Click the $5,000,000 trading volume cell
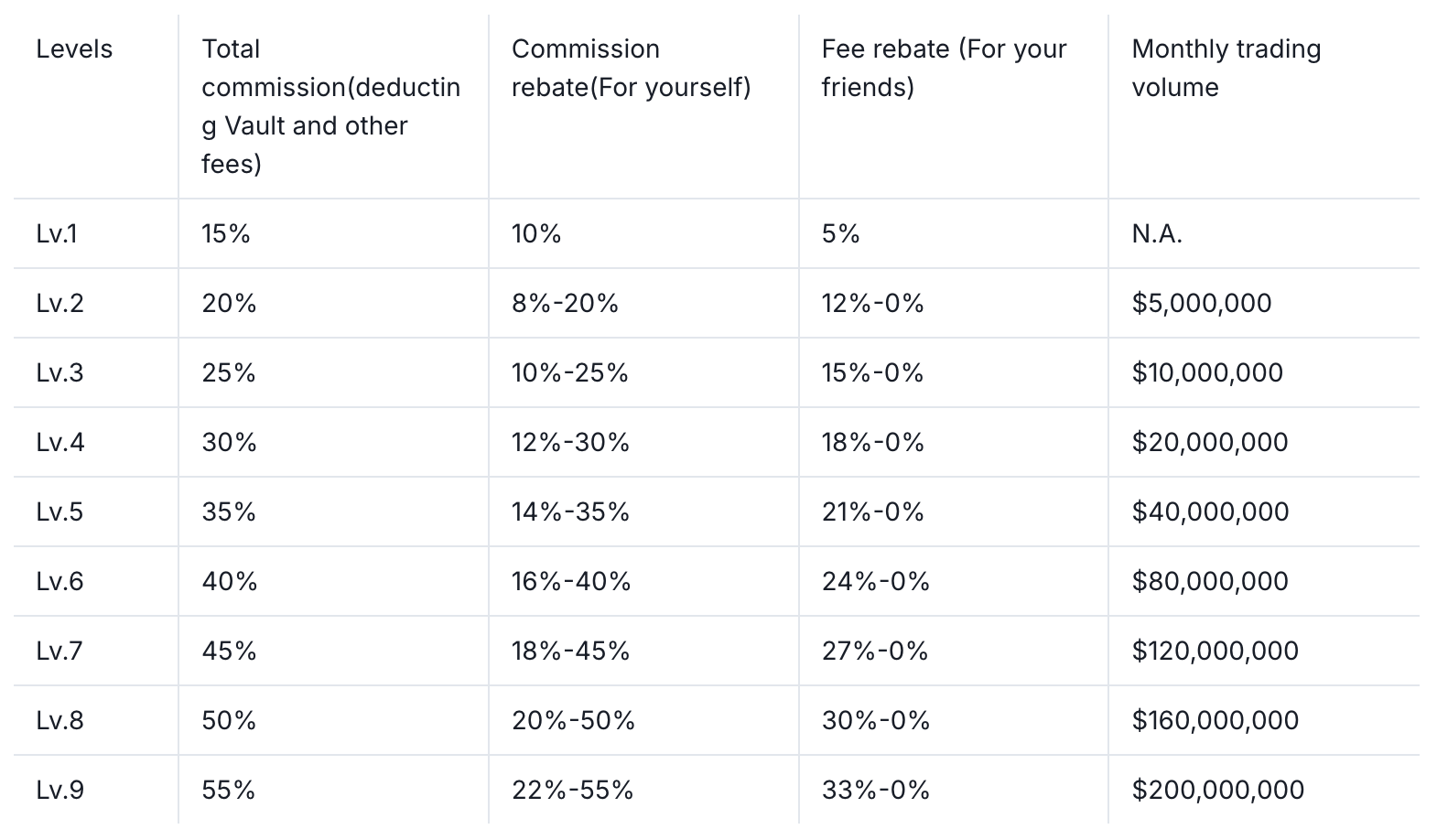1437x840 pixels. click(1201, 304)
